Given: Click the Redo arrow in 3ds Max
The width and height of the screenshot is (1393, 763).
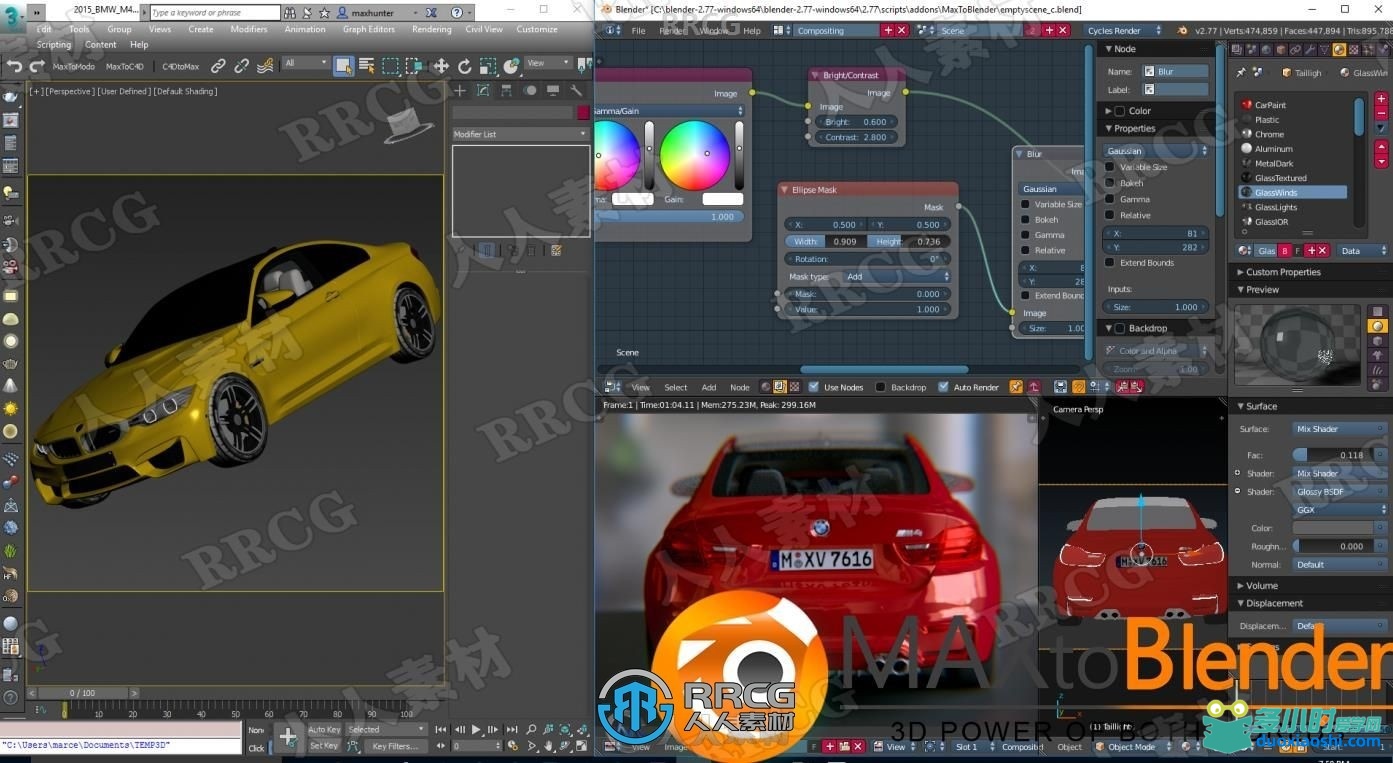Looking at the screenshot, I should tap(37, 66).
